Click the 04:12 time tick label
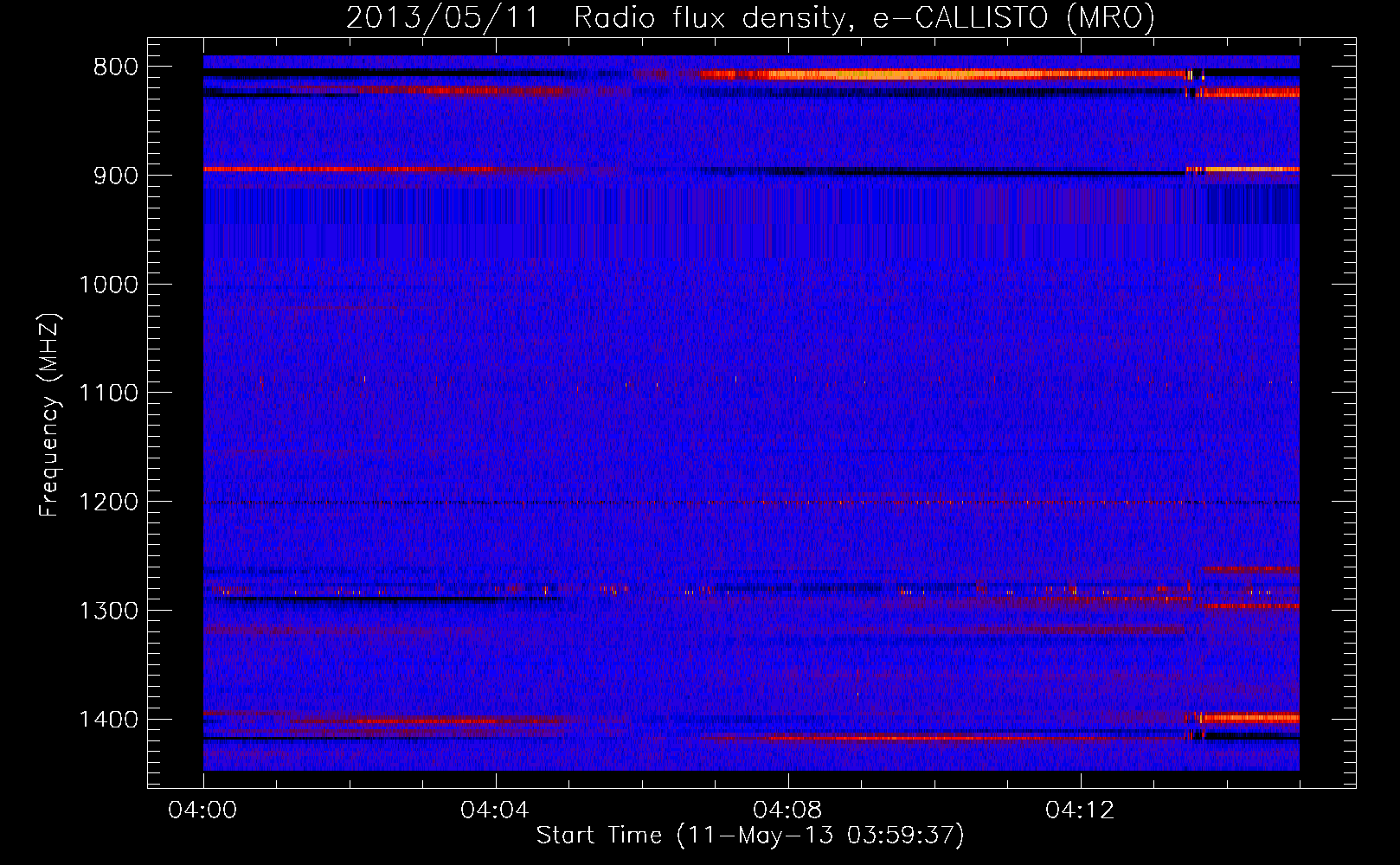The width and height of the screenshot is (1400, 865). (x=1080, y=811)
